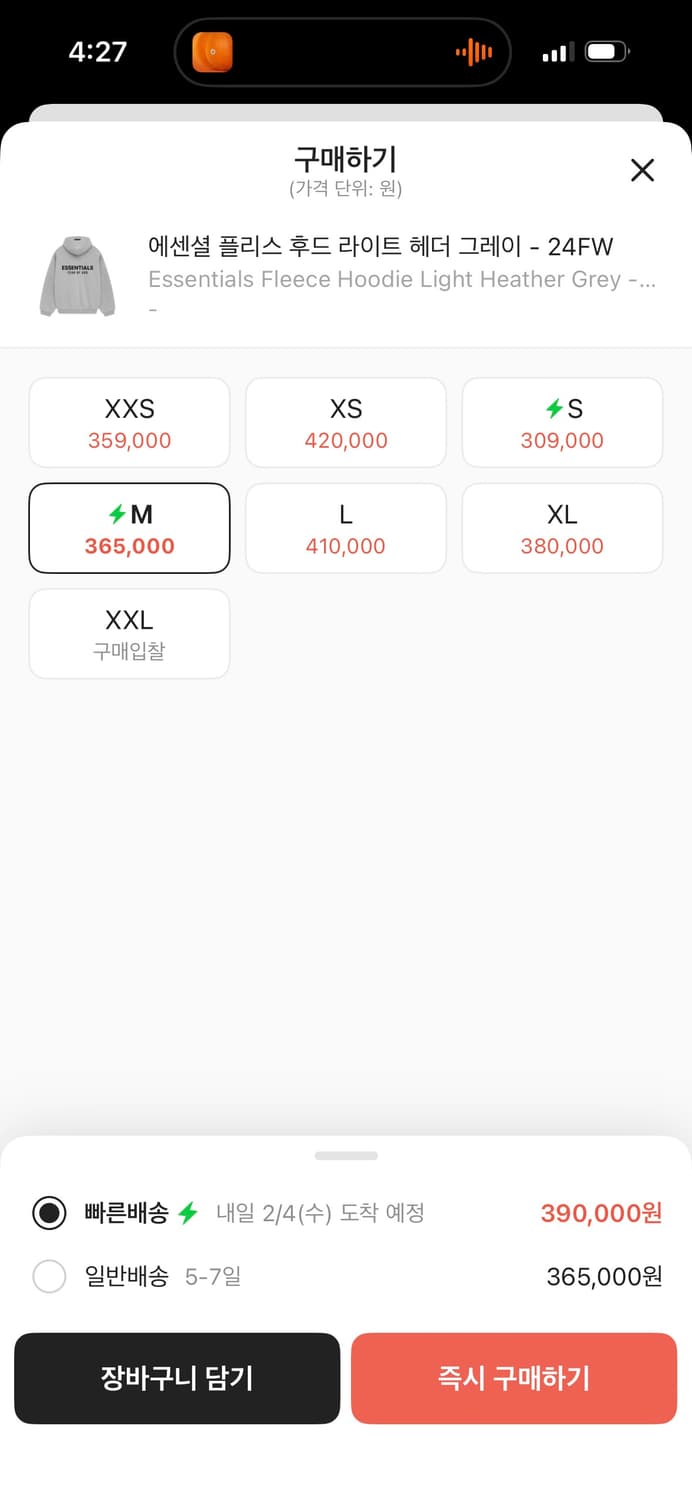
Task: Tap the 365,000원 standard delivery price
Action: pos(604,1276)
